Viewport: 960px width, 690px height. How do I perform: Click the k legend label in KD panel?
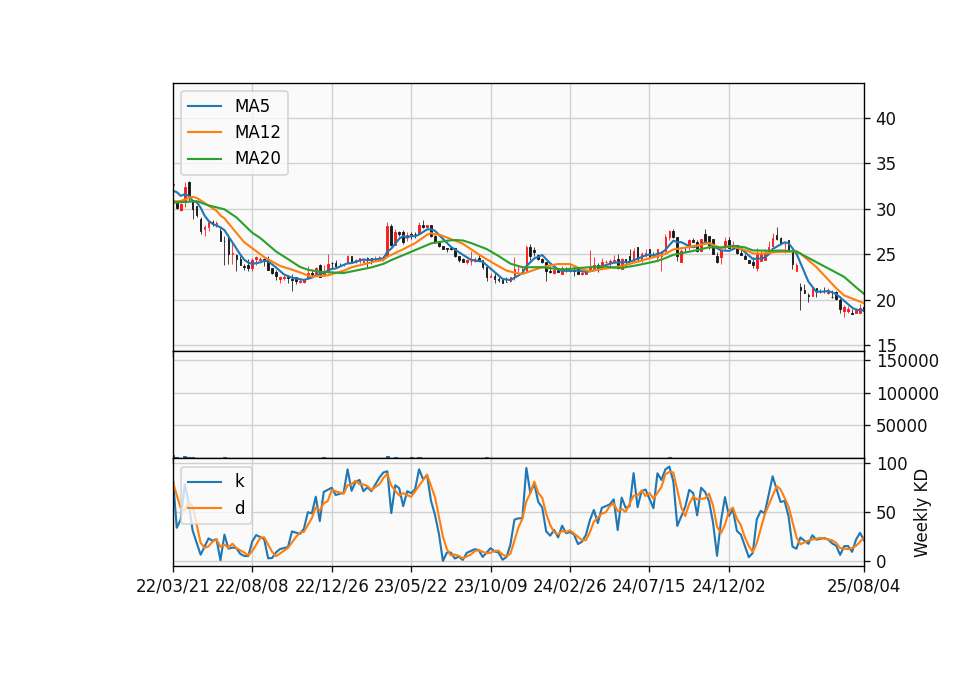click(239, 481)
